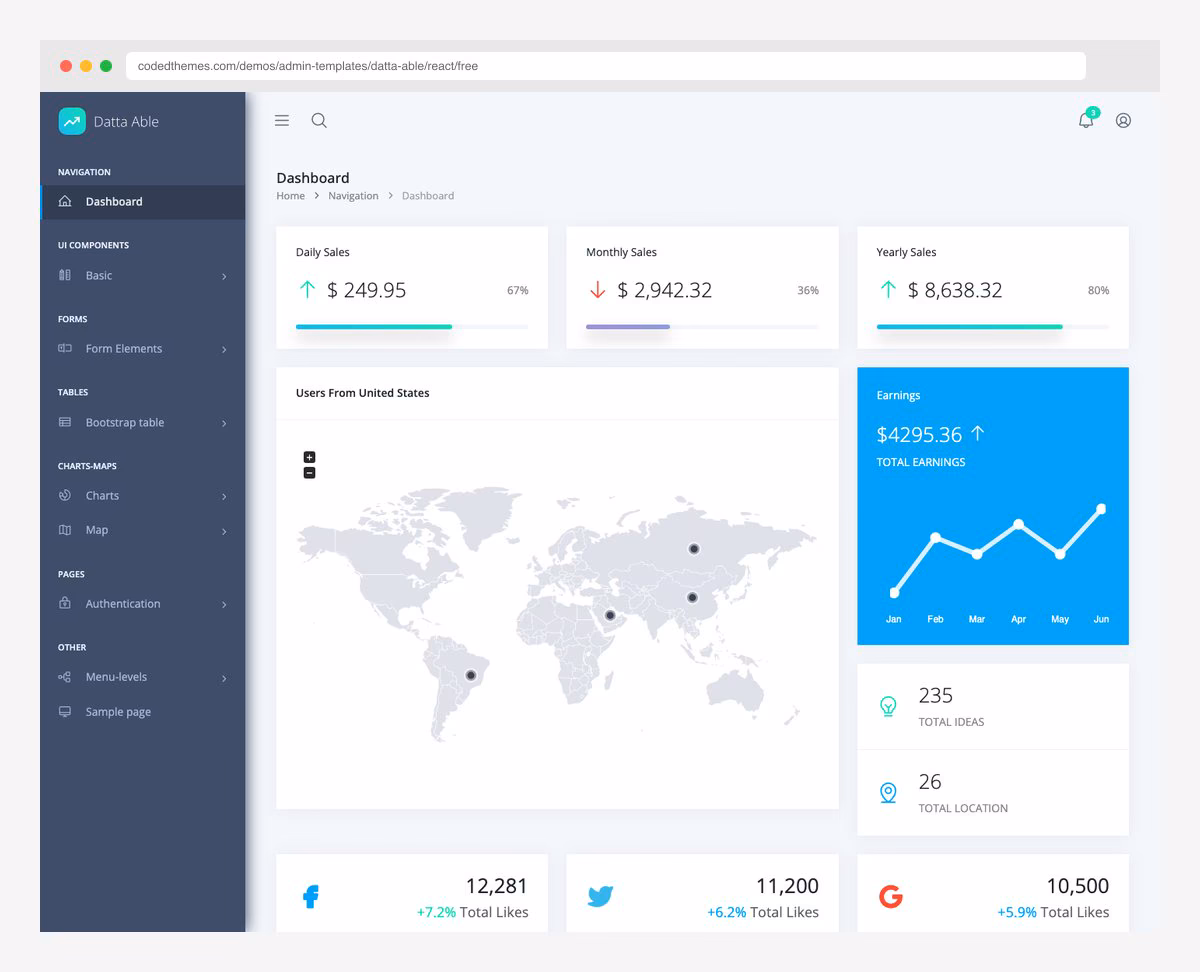
Task: Click the Daily Sales progress bar
Action: point(412,326)
